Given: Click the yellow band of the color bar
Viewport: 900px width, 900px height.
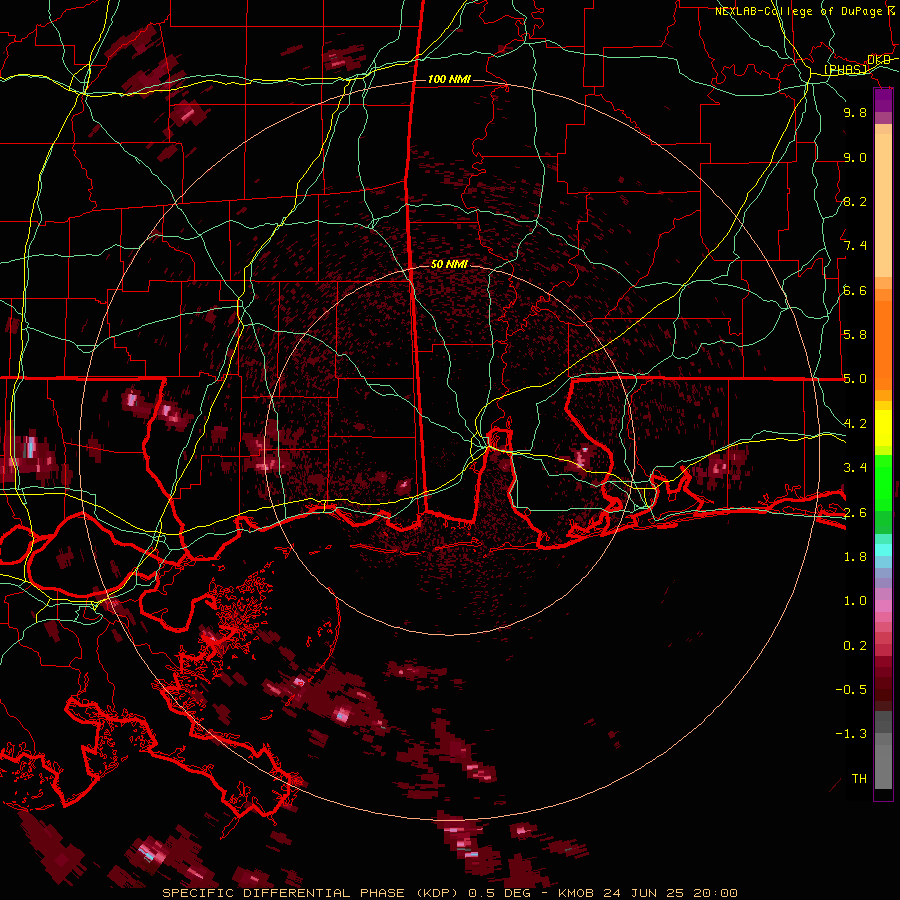Looking at the screenshot, I should click(883, 428).
